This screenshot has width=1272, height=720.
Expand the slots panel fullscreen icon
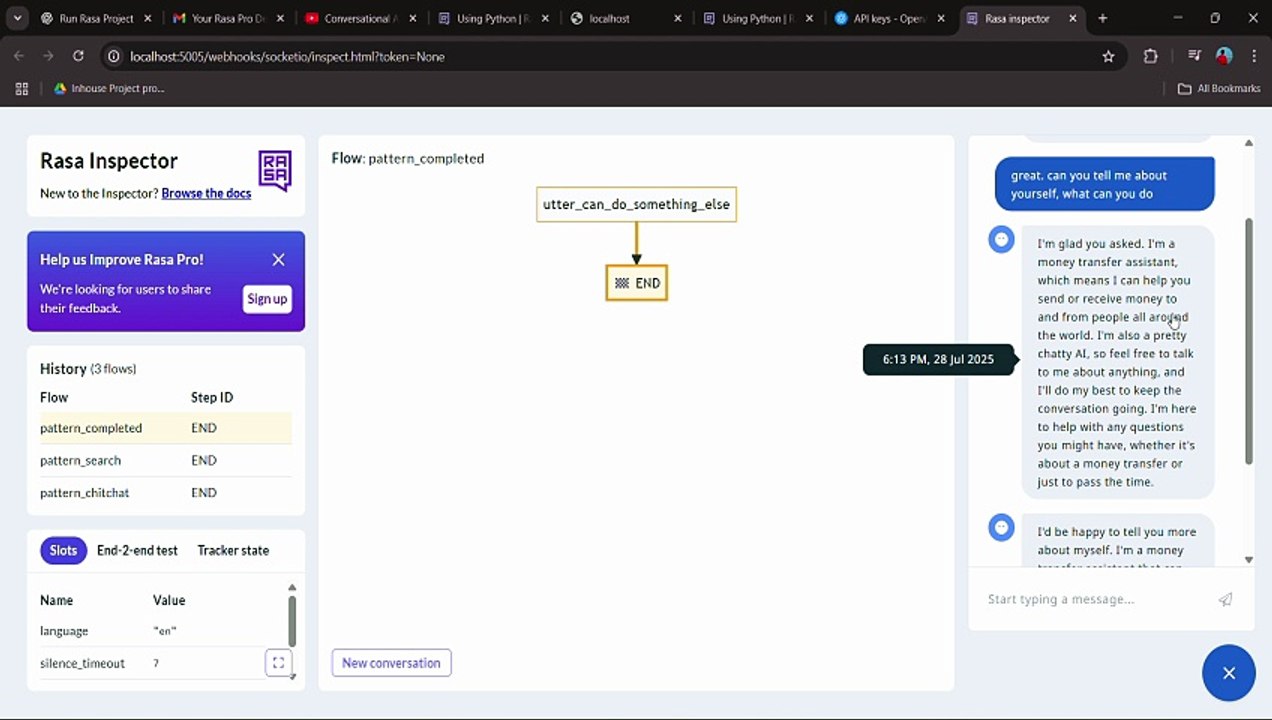pos(278,662)
